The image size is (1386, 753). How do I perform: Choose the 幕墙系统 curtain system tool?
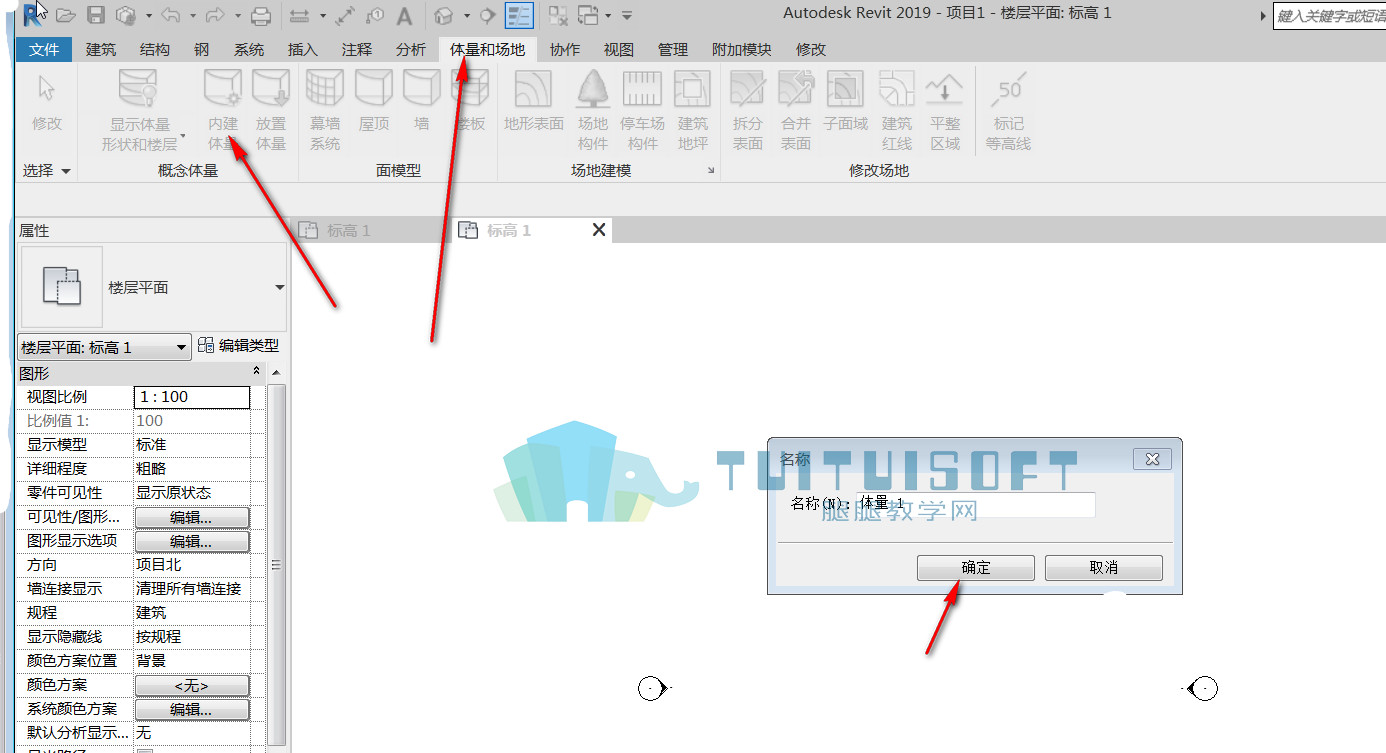tap(325, 111)
